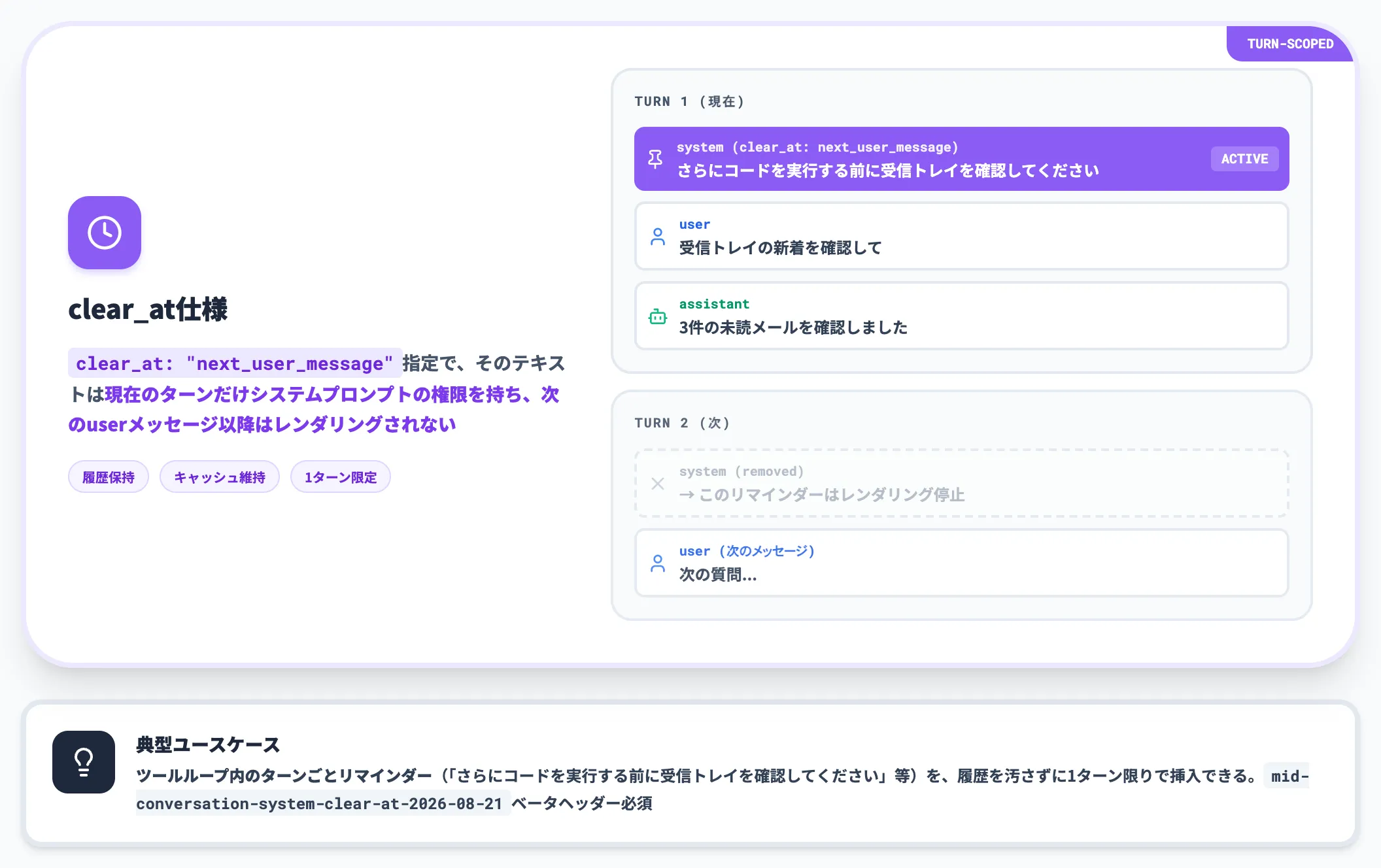Click the TURN-SCOPED badge
This screenshot has height=868, width=1381.
tap(1290, 44)
